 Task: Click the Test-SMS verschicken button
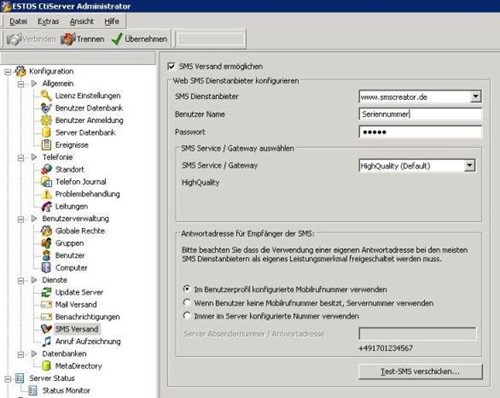[420, 371]
